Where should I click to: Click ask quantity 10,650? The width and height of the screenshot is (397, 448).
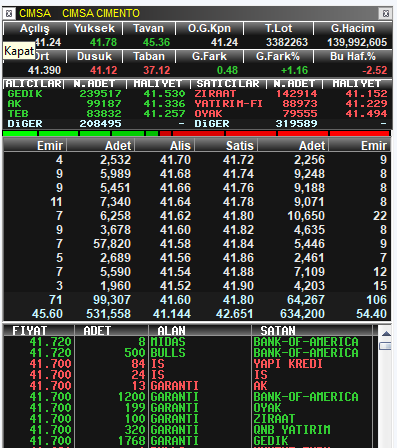tap(306, 216)
